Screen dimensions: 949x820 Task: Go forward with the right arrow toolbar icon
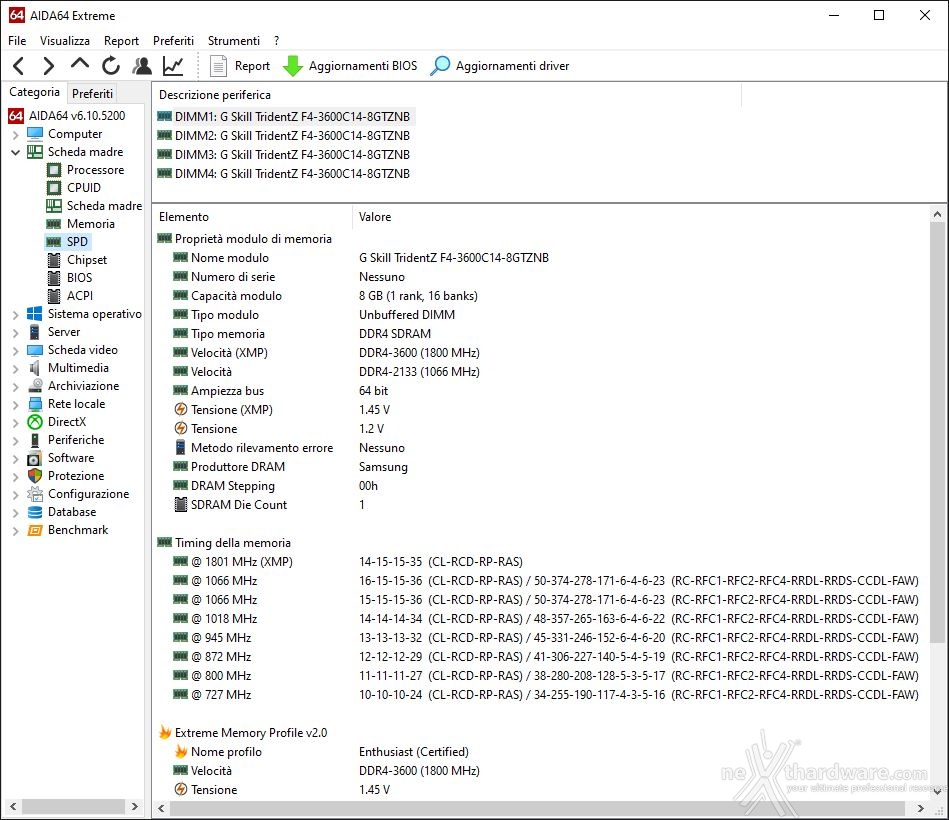click(48, 65)
